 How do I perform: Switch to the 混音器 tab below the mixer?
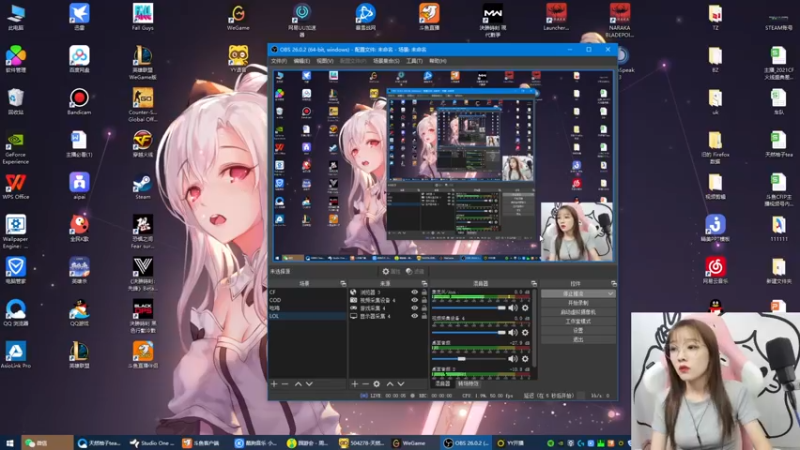pos(442,384)
